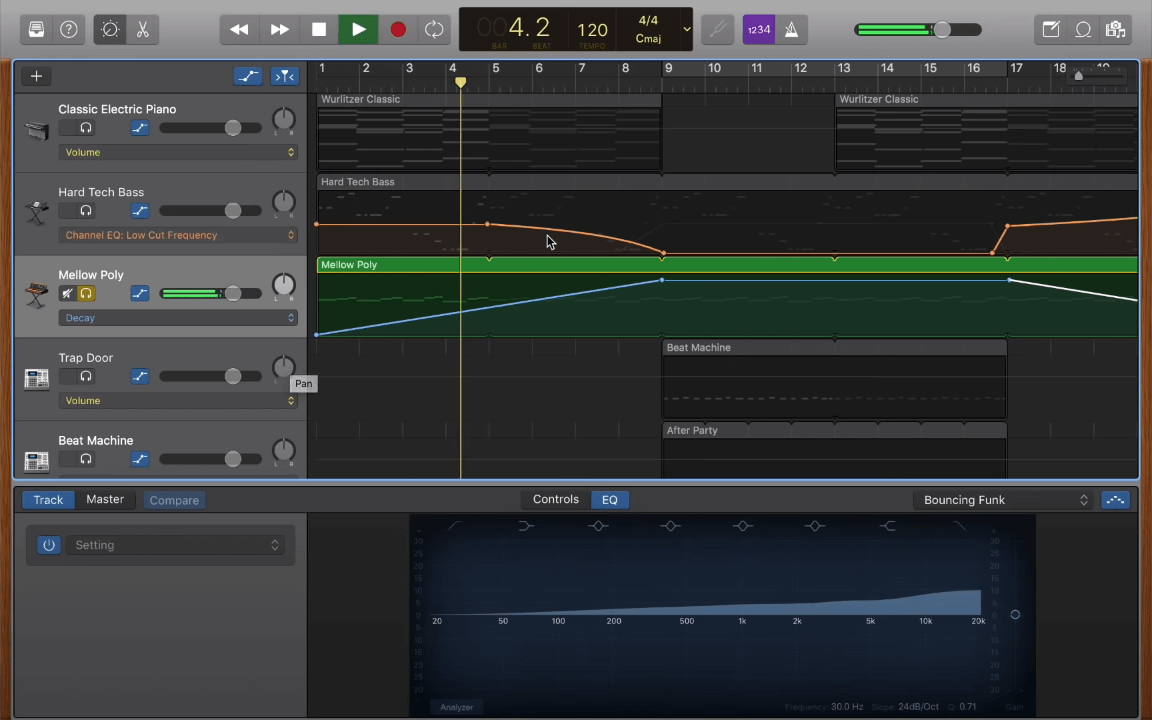Image resolution: width=1152 pixels, height=720 pixels.
Task: Enable the 1234 count-in toggle
Action: point(759,29)
